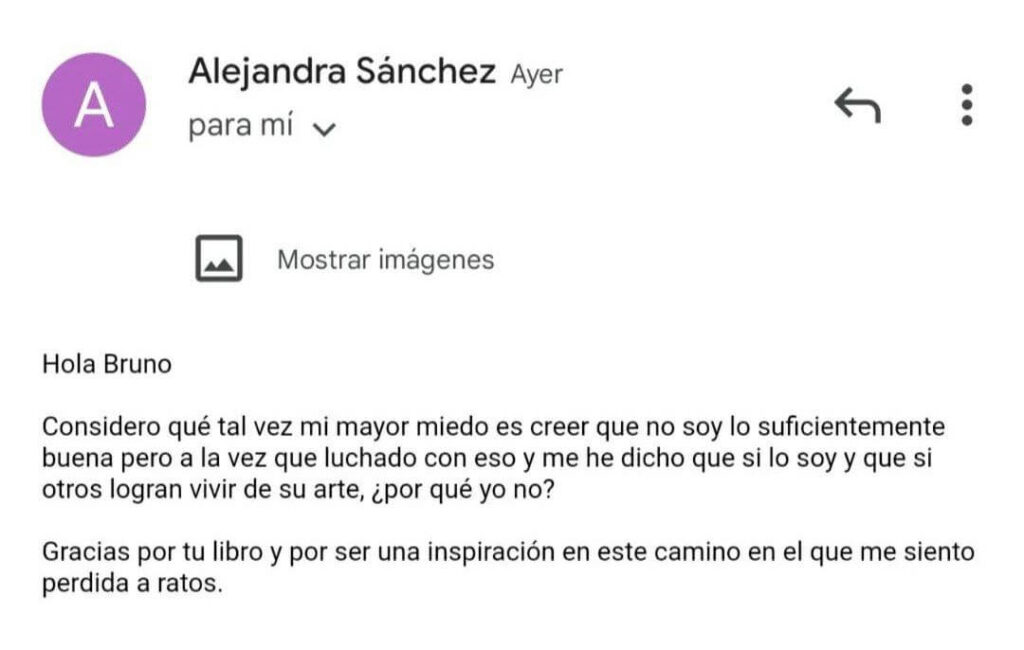Select the 'Hola Bruno' greeting line
The height and width of the screenshot is (650, 1024).
(107, 364)
